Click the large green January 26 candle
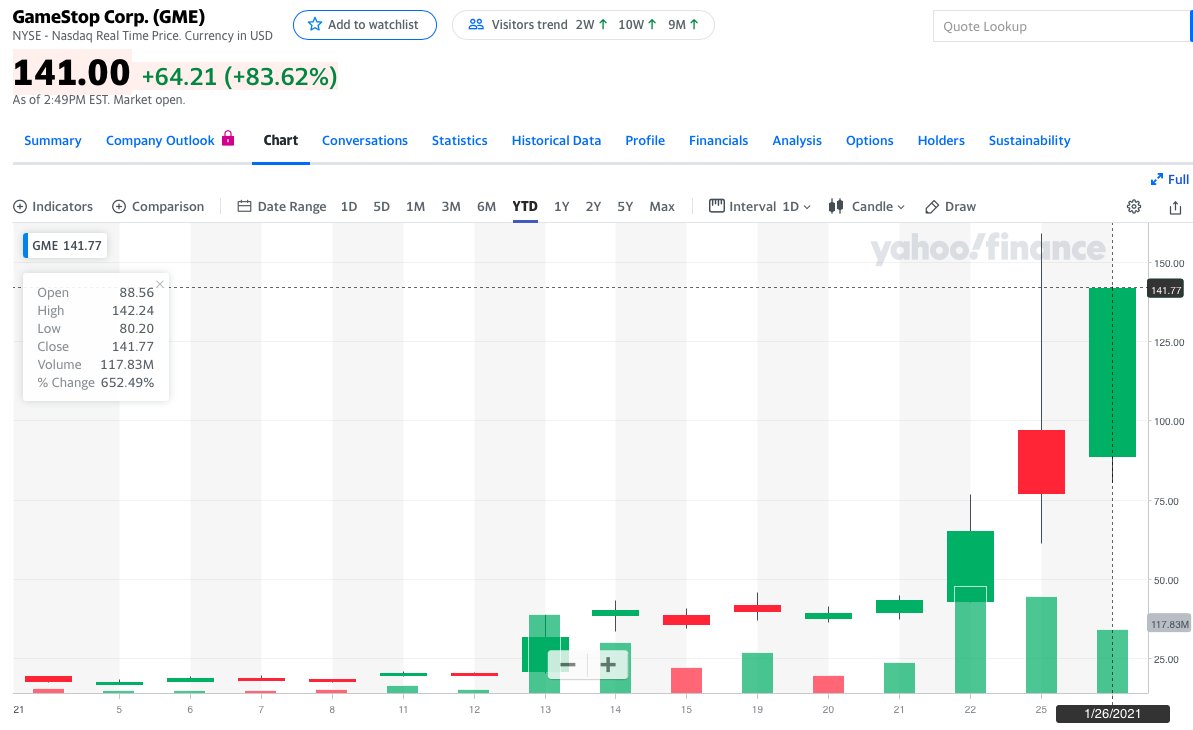 [1112, 372]
